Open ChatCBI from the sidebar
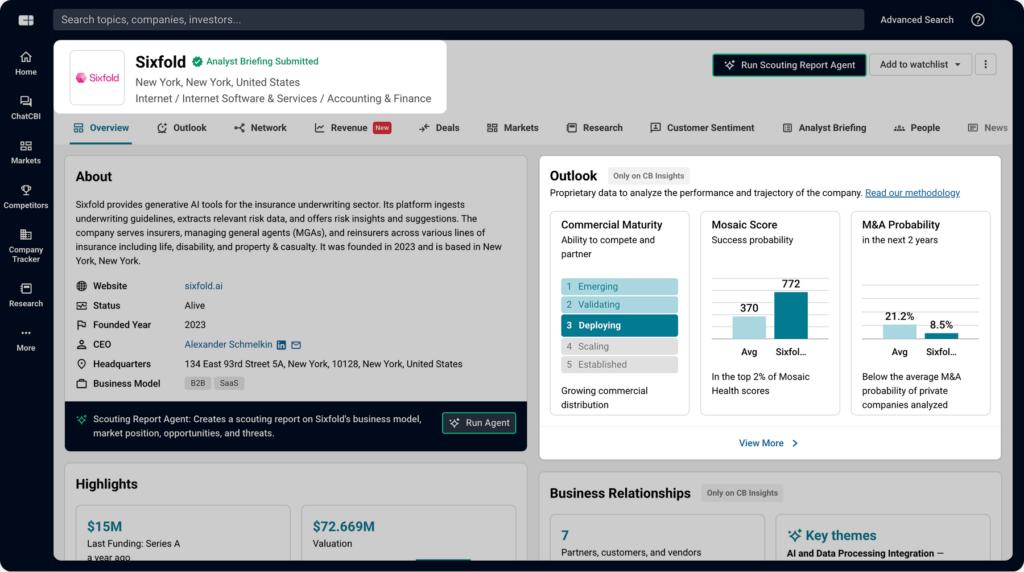Viewport: 1024px width, 572px height. 25,107
